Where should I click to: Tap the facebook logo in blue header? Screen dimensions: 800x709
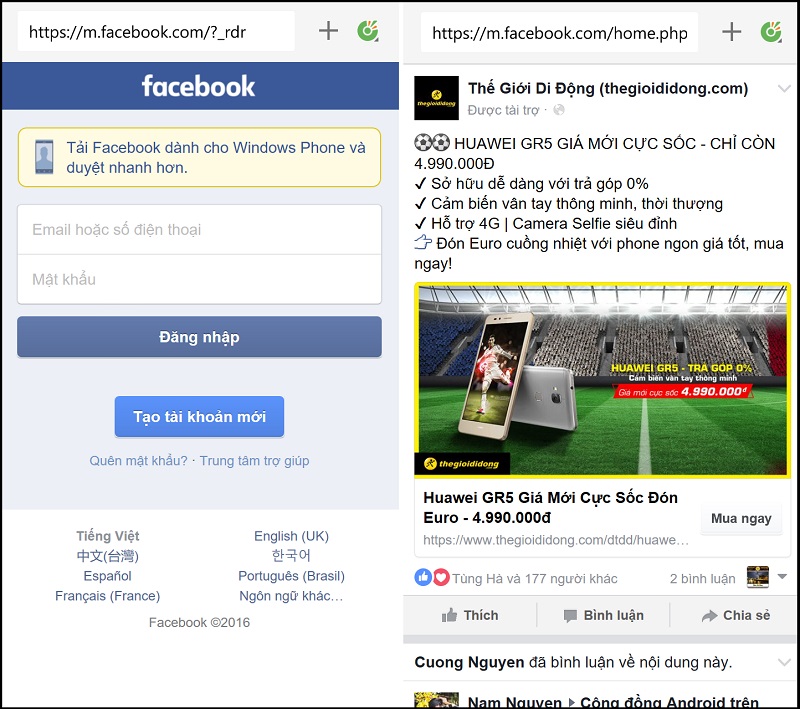[x=198, y=86]
